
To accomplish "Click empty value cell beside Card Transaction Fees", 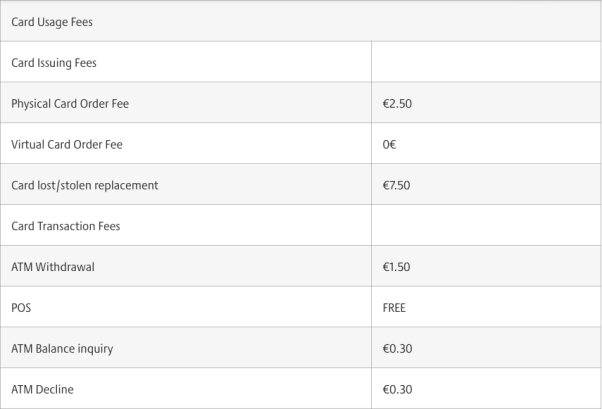I will 486,225.
